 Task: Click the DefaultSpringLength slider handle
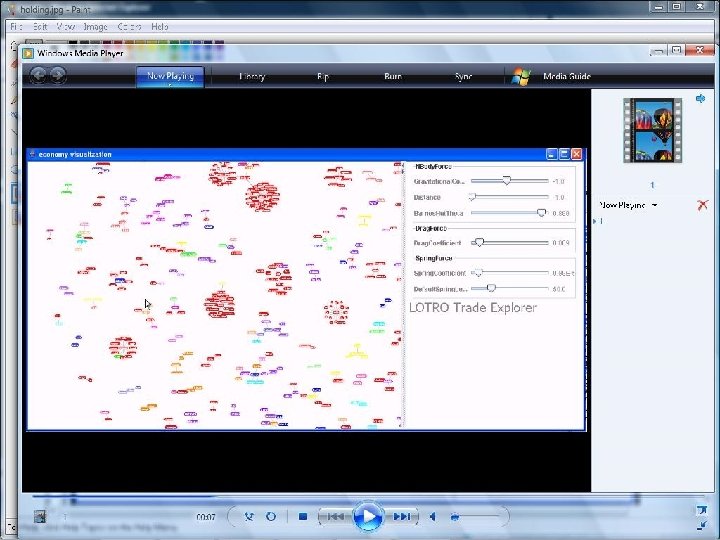pyautogui.click(x=491, y=288)
